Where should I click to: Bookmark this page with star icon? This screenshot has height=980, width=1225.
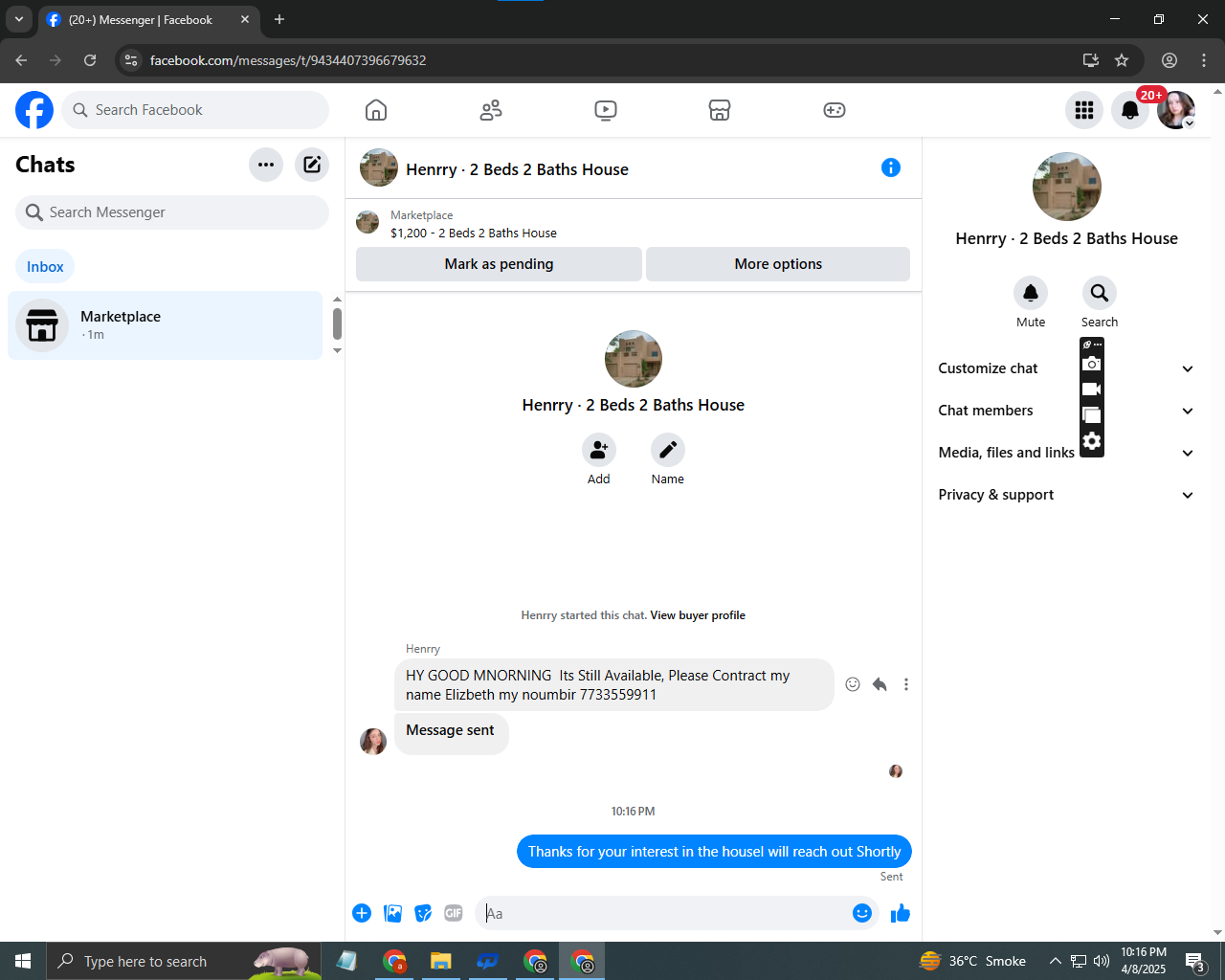click(x=1122, y=60)
